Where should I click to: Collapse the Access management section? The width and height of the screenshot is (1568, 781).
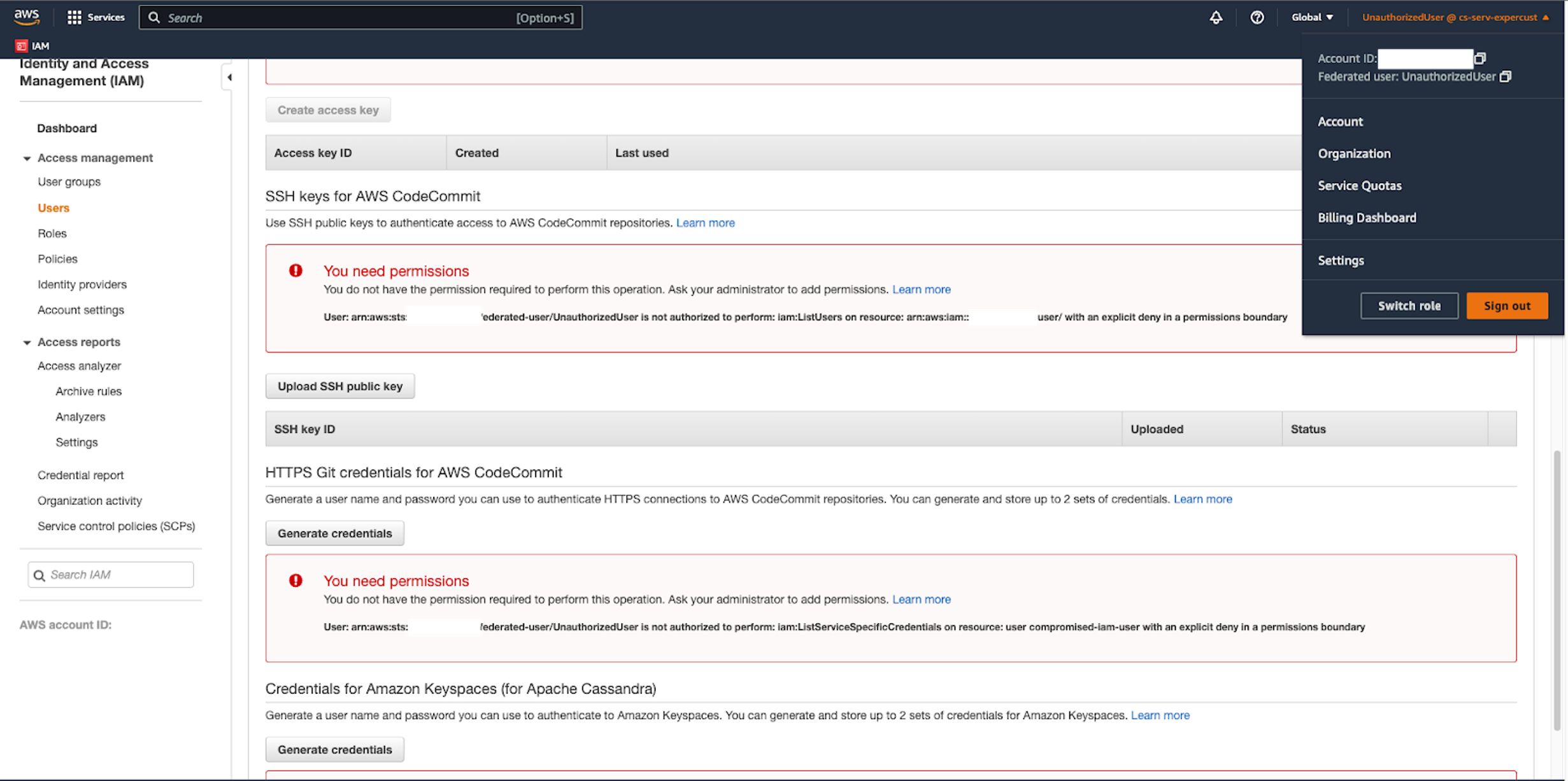27,158
